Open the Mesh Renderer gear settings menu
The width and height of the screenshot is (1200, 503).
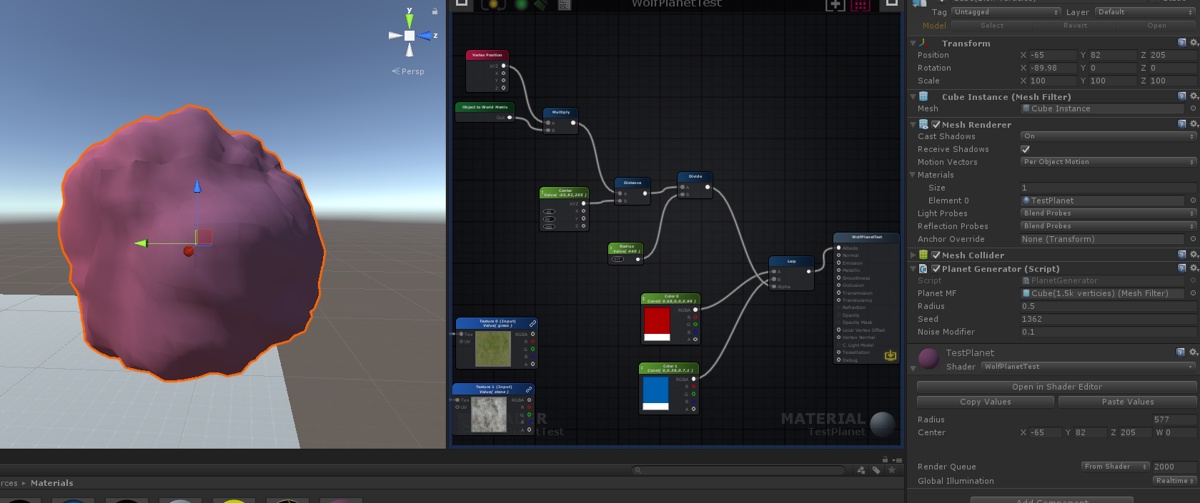(x=1193, y=125)
